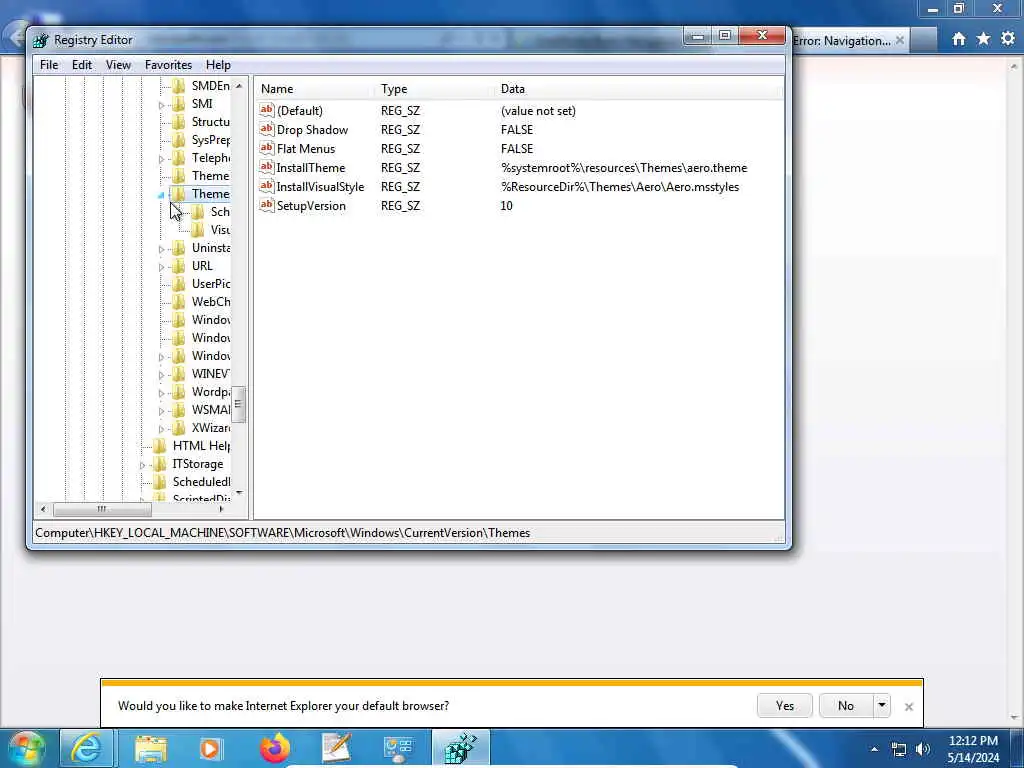Close the Error: Navigation browser tab
The width and height of the screenshot is (1024, 768).
pos(899,40)
